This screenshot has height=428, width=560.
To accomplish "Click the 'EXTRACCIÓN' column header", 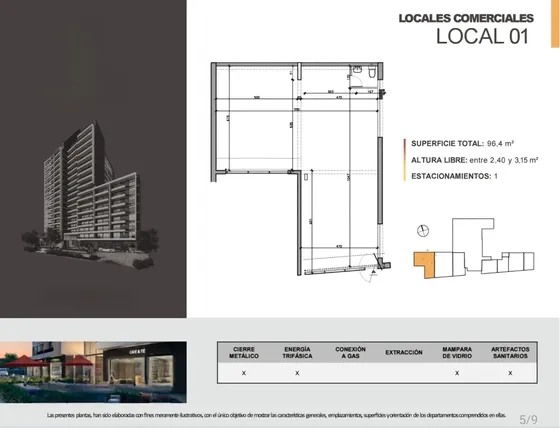I will (x=404, y=353).
